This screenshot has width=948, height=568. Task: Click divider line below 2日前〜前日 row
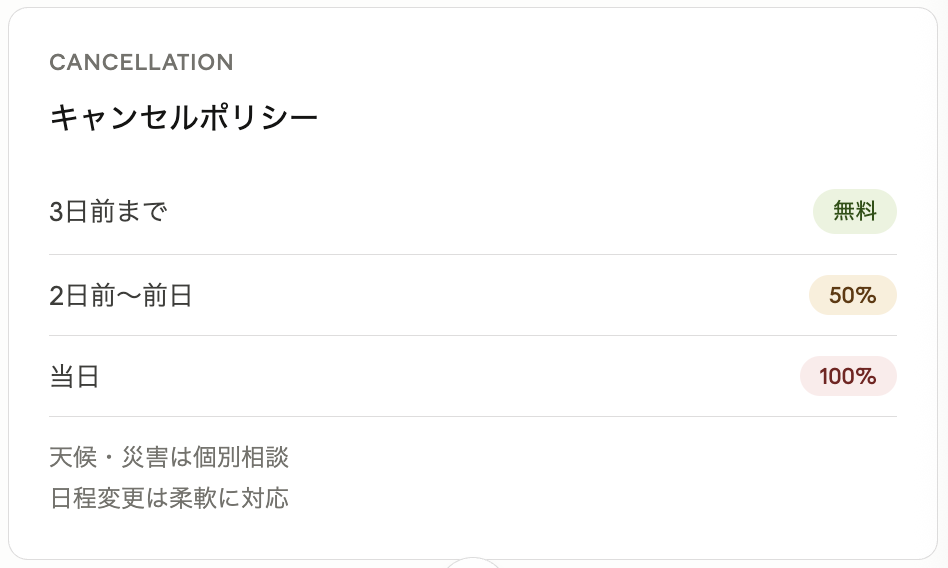473,335
